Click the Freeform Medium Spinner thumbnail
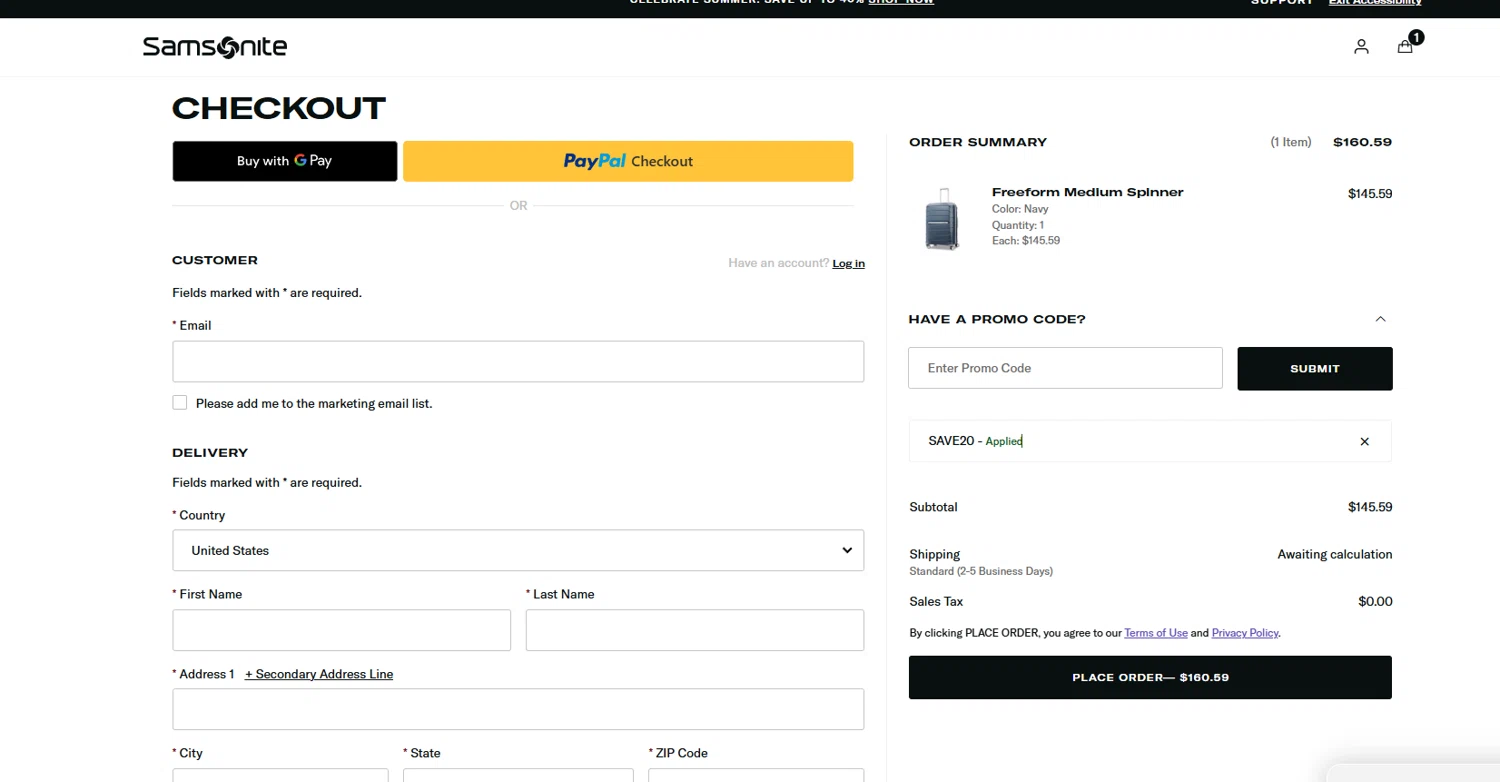 941,219
